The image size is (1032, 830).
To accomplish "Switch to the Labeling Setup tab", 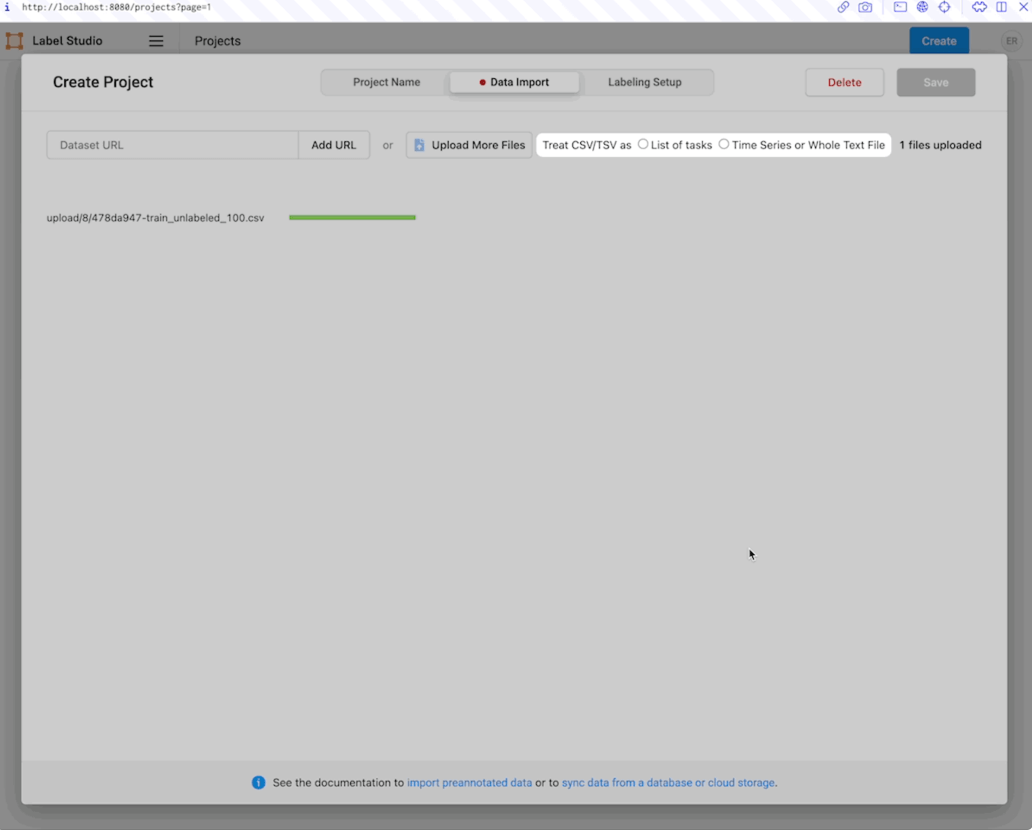I will click(644, 82).
